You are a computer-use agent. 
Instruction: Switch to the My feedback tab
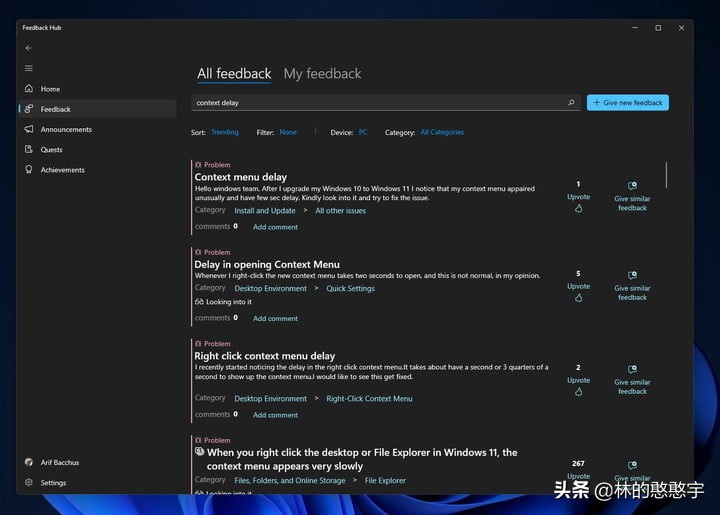322,73
